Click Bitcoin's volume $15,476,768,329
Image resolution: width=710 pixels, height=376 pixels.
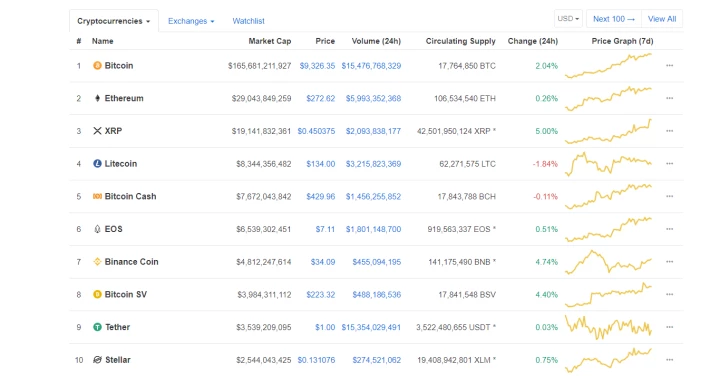pos(371,66)
